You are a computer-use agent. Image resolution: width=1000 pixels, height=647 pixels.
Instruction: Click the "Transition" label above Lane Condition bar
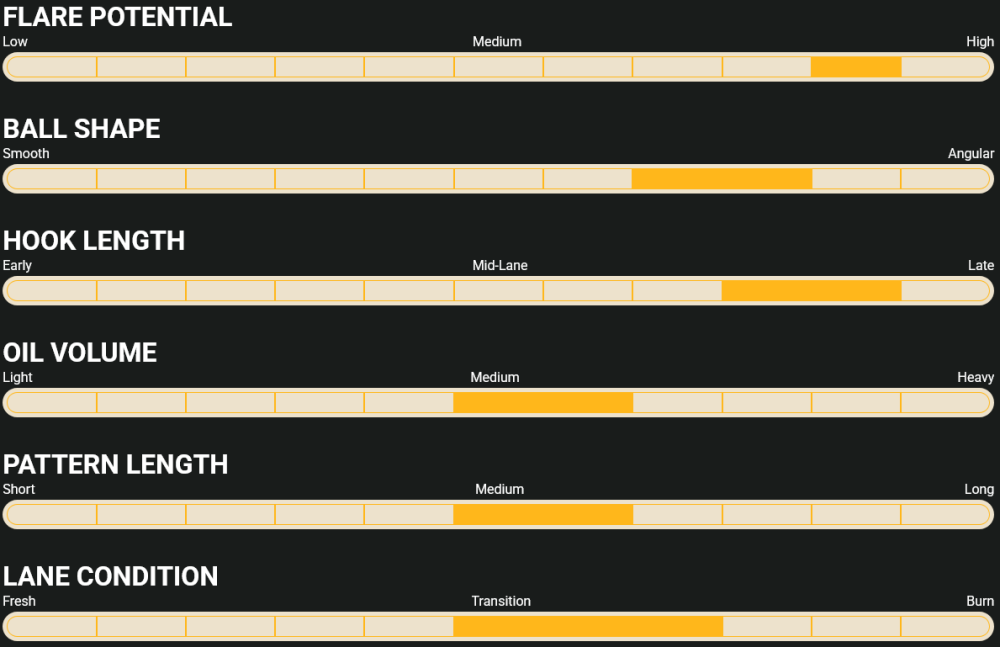coord(501,602)
